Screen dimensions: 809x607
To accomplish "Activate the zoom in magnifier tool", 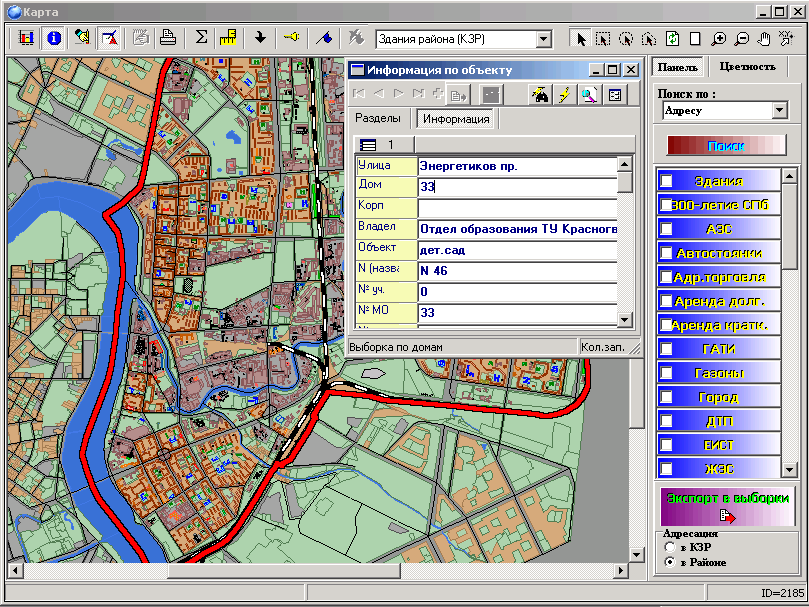I will click(719, 38).
